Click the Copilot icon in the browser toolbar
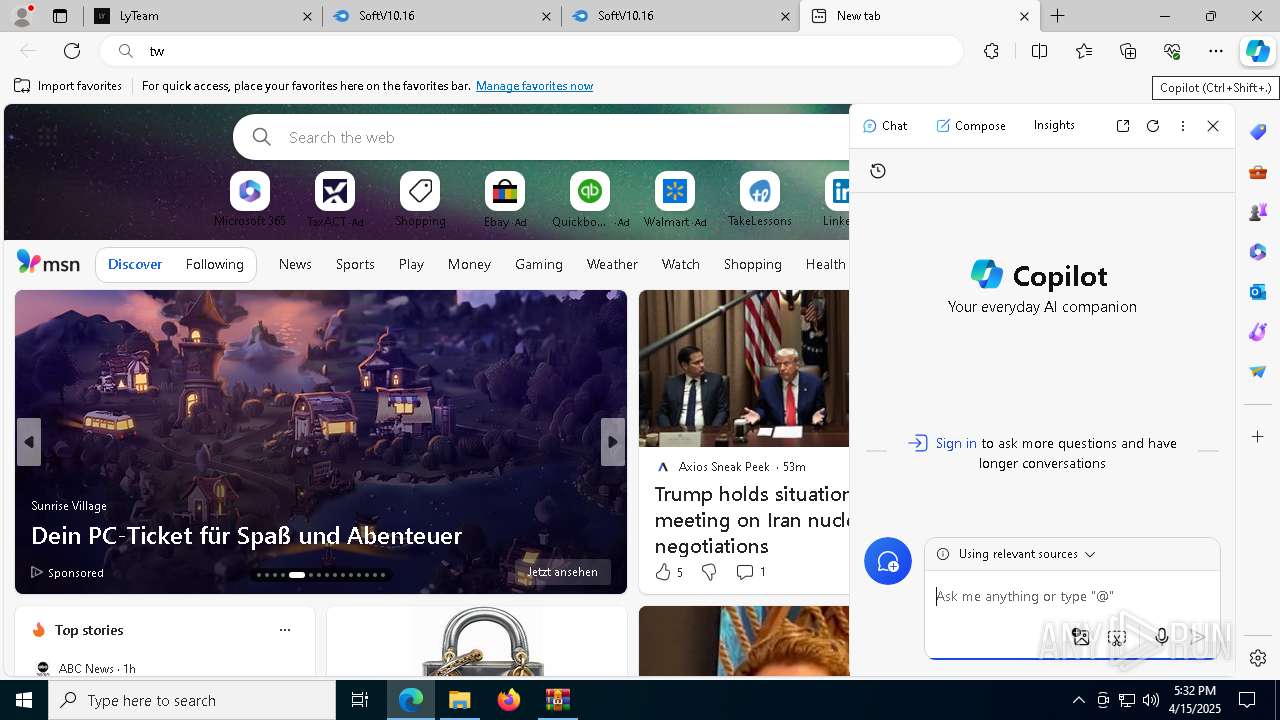 [x=1258, y=51]
